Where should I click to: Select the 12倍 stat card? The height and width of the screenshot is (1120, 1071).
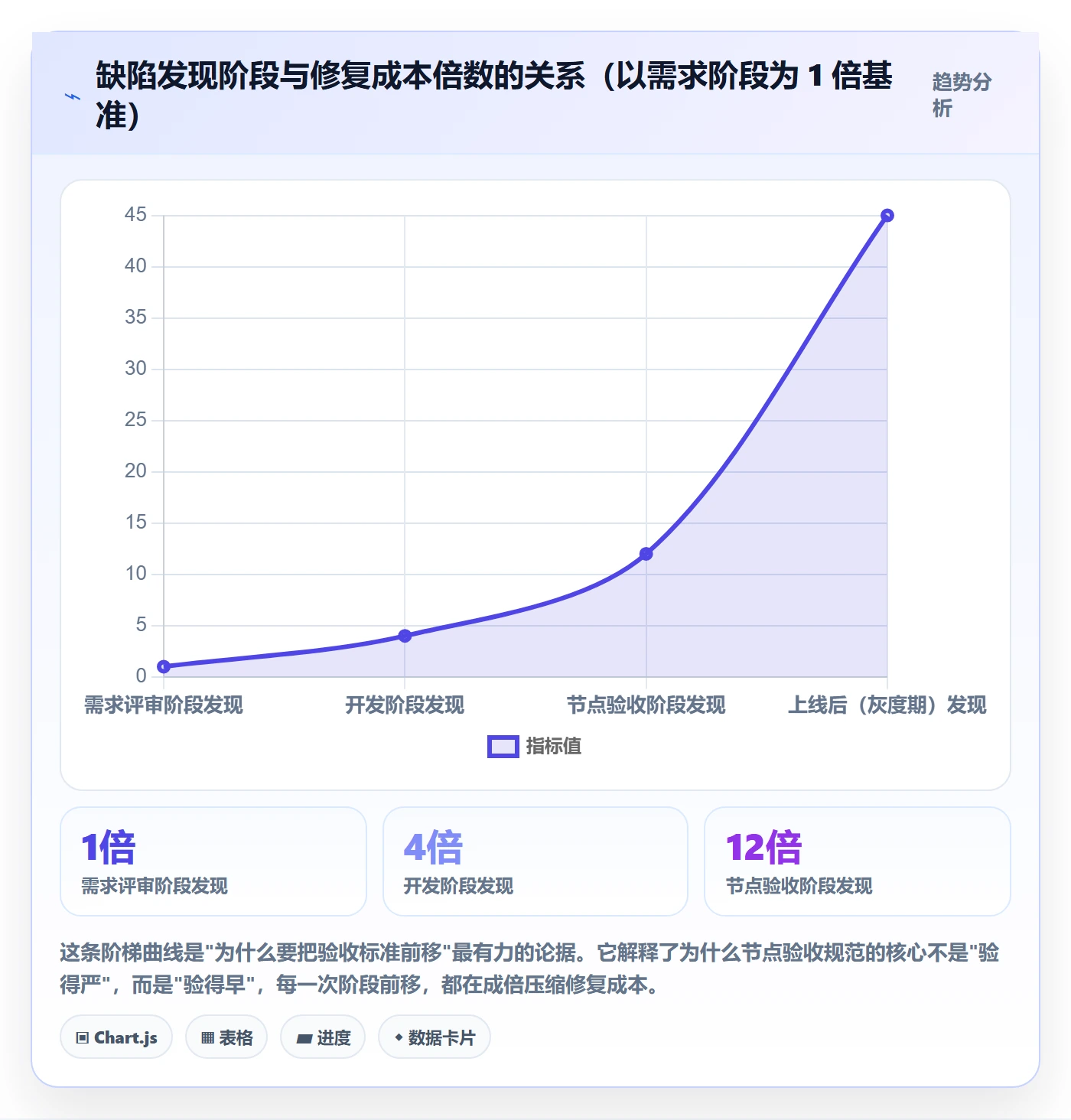click(x=858, y=861)
